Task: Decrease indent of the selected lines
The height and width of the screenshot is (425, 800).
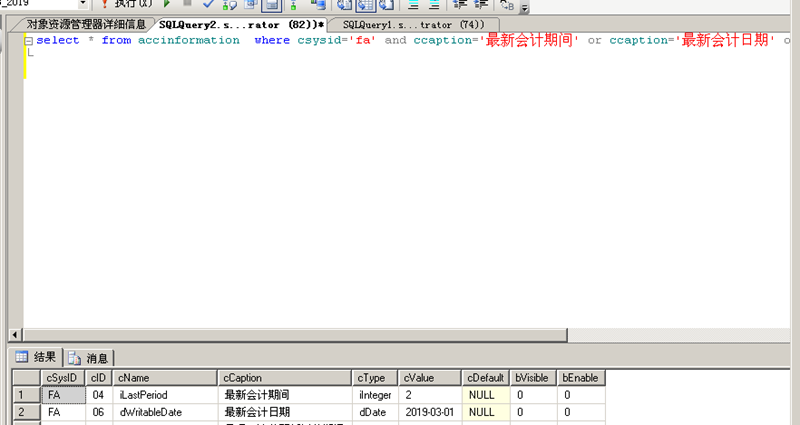Action: tap(460, 5)
